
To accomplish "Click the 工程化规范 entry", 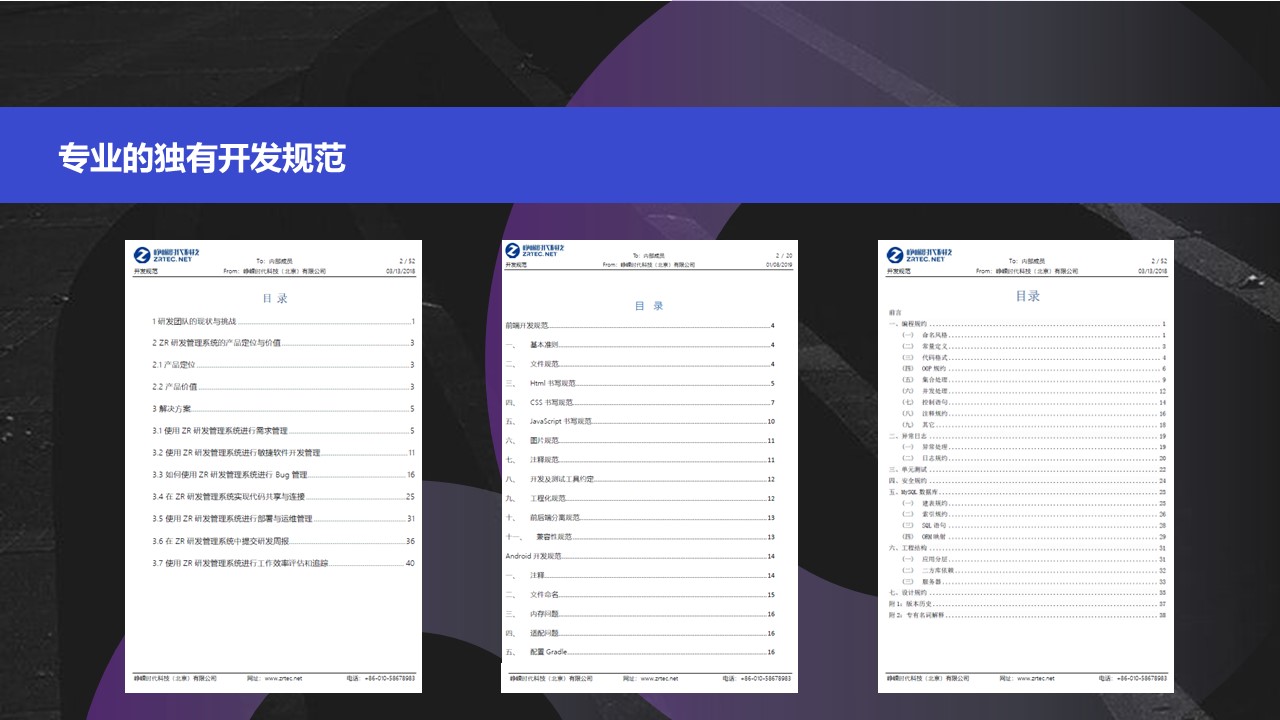I will point(640,498).
